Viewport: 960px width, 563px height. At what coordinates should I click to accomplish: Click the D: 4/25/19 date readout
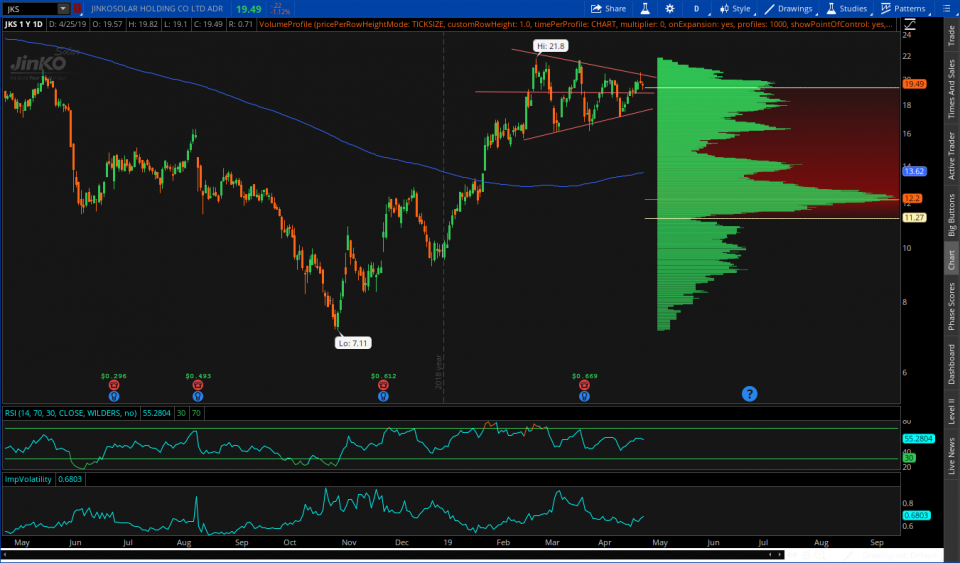click(67, 24)
